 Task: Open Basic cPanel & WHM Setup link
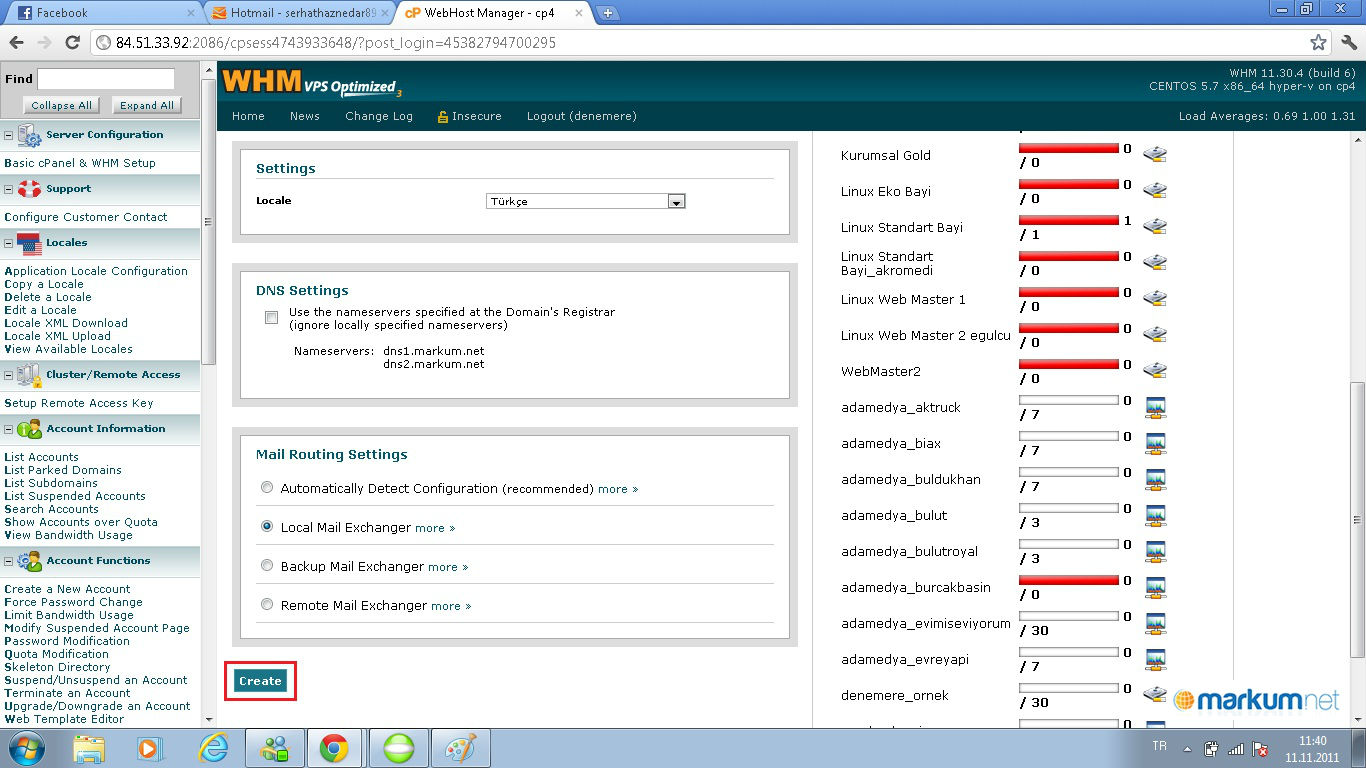pos(80,163)
